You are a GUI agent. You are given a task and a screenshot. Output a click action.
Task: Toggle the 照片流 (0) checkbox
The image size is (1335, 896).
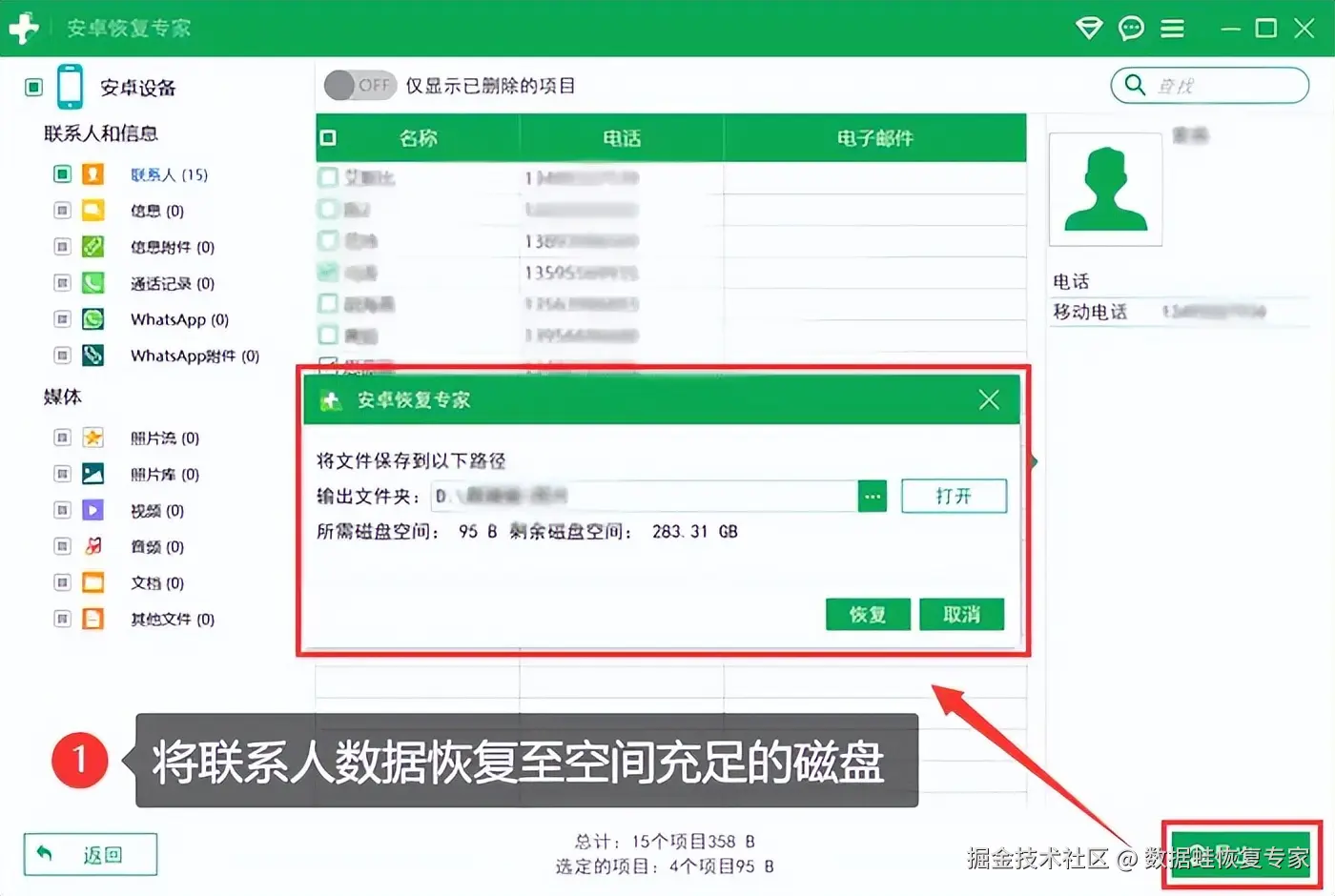(x=62, y=438)
